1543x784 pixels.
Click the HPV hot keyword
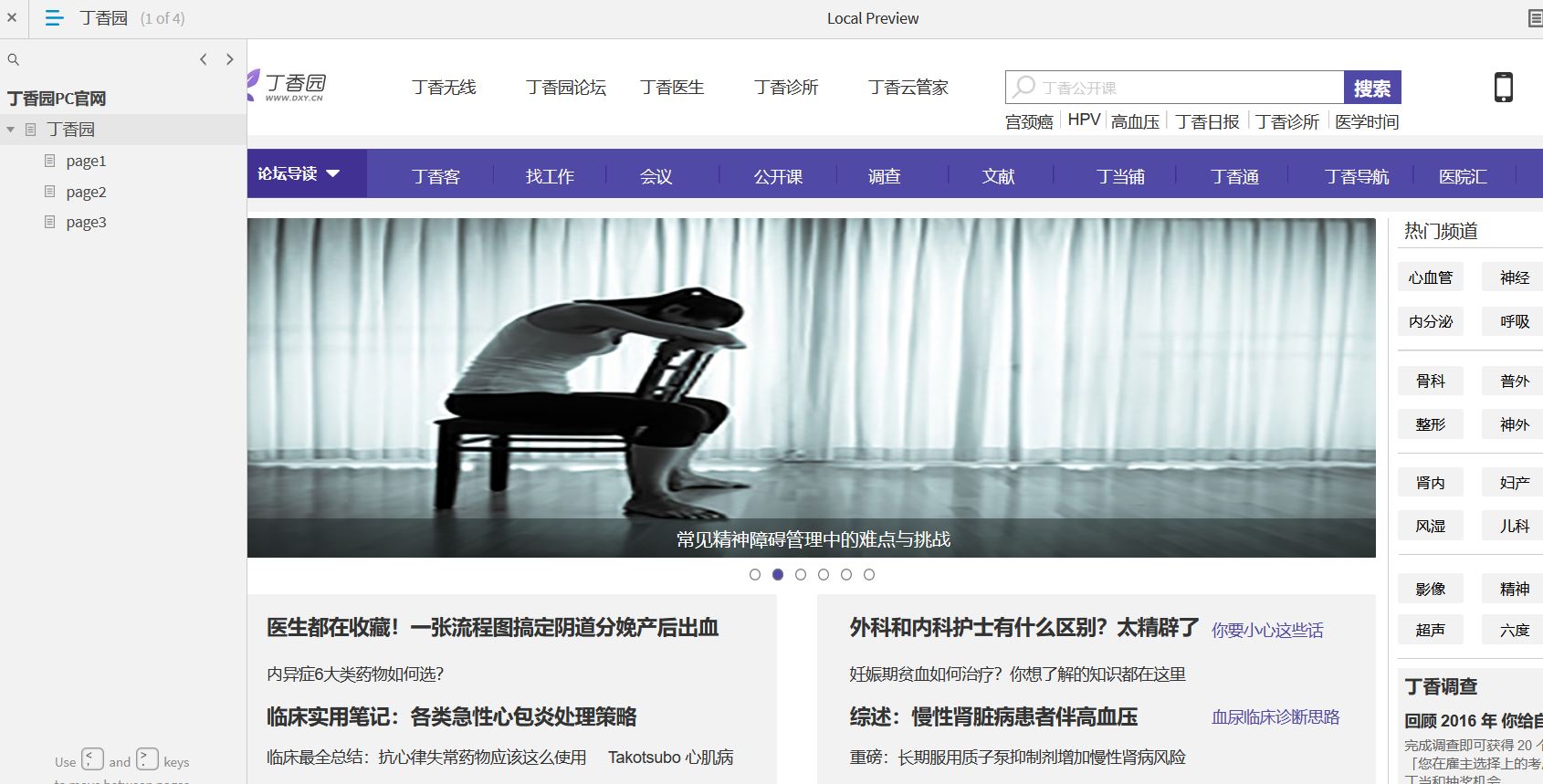pyautogui.click(x=1084, y=120)
